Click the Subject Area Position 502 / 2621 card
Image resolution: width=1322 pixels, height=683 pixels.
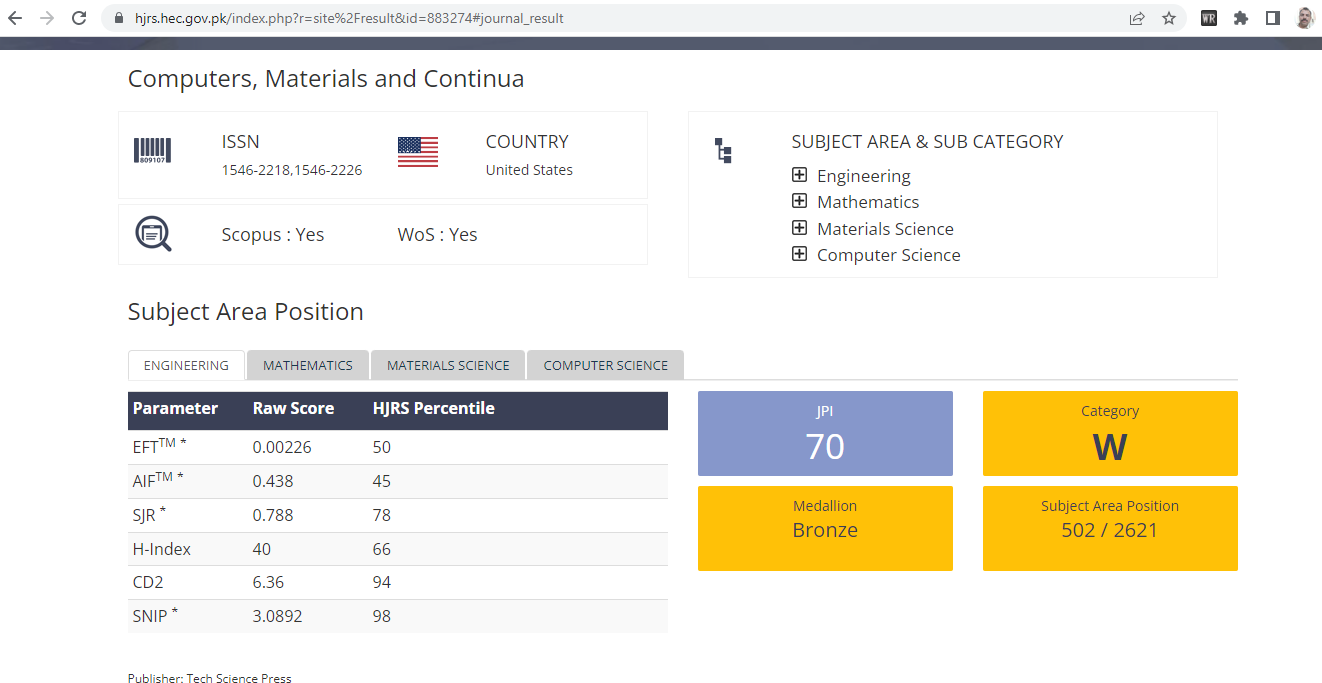click(x=1110, y=528)
